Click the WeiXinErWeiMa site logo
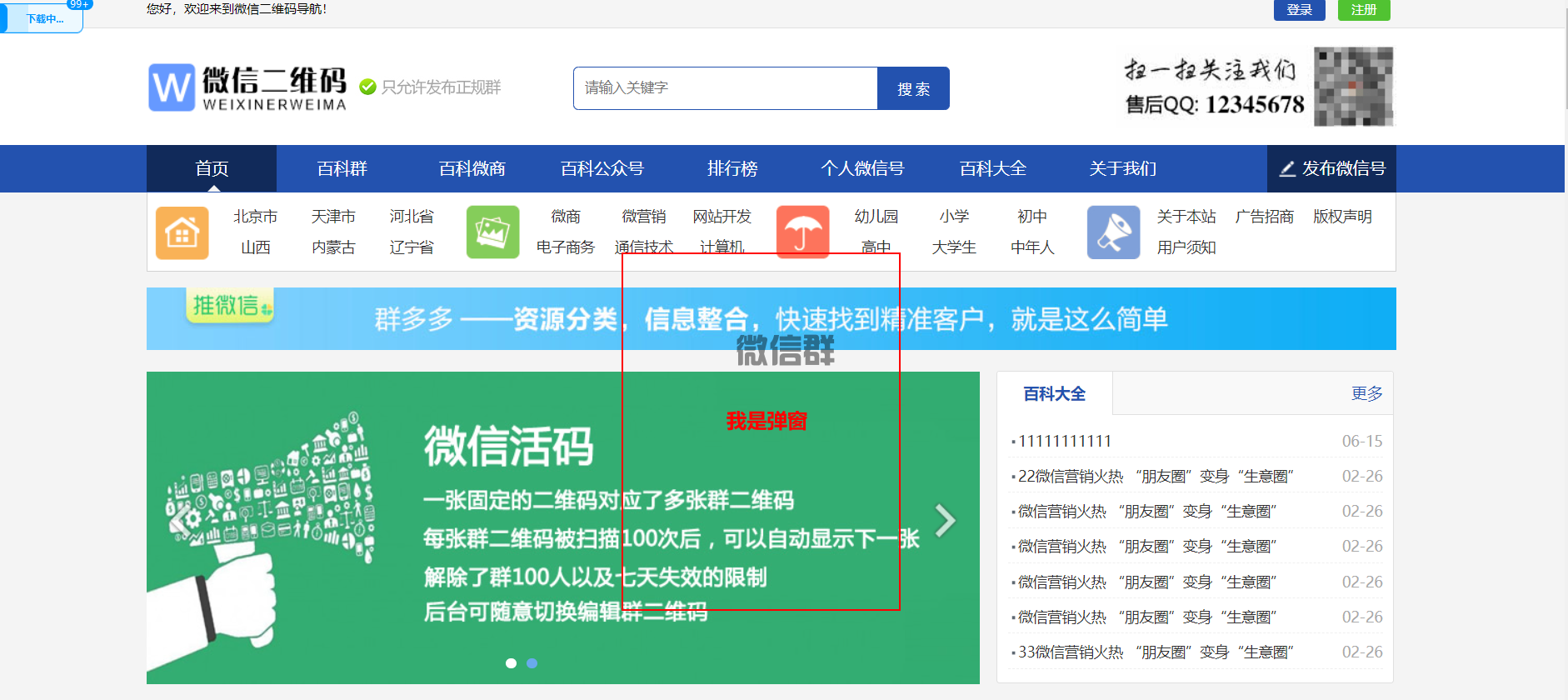The width and height of the screenshot is (1568, 700). (x=247, y=87)
